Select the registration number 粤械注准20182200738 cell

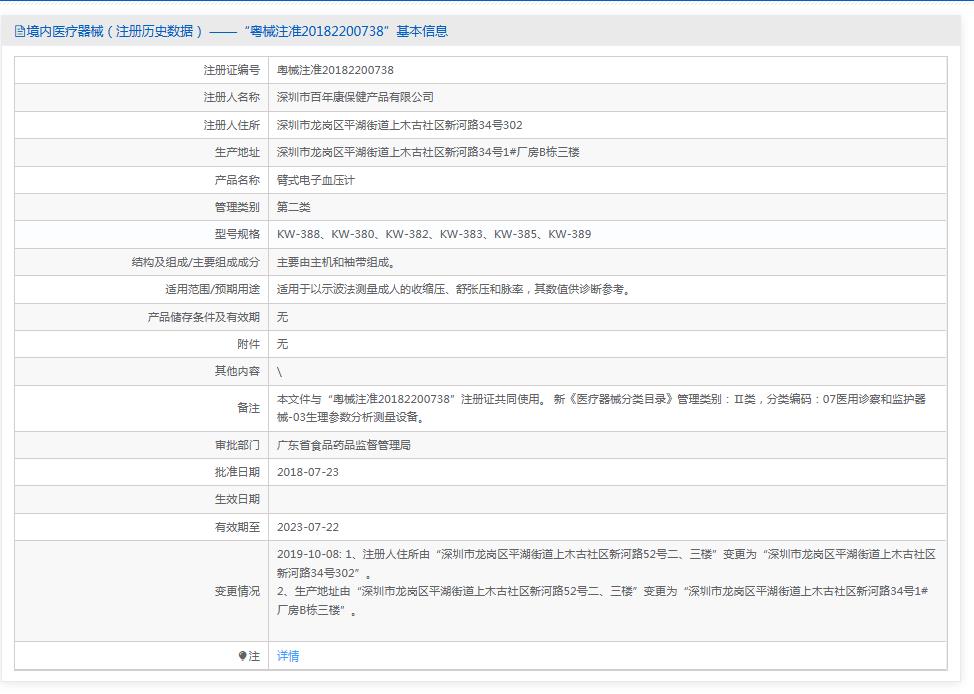(x=340, y=70)
